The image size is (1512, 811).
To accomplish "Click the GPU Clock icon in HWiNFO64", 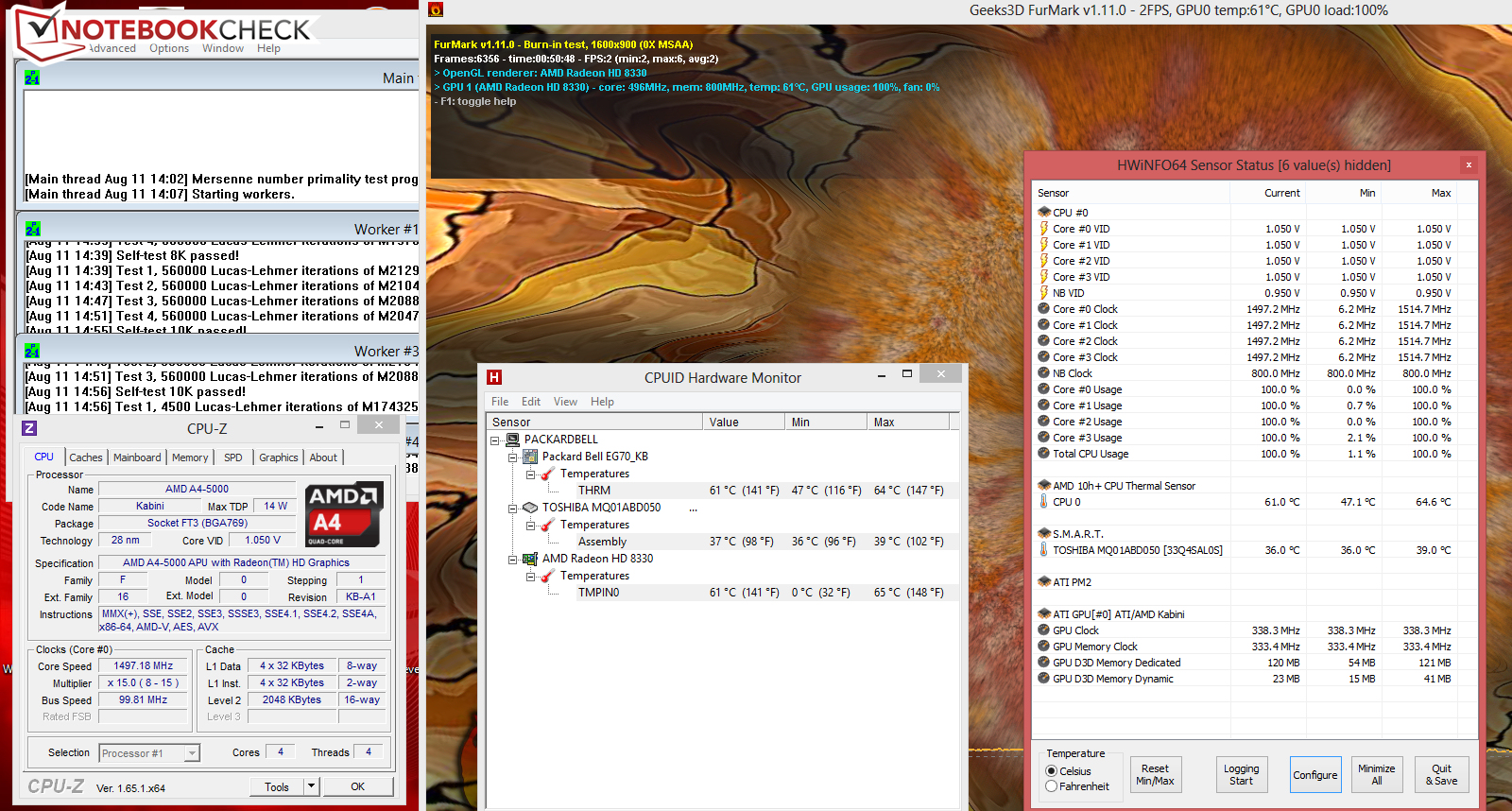I will tap(1044, 630).
